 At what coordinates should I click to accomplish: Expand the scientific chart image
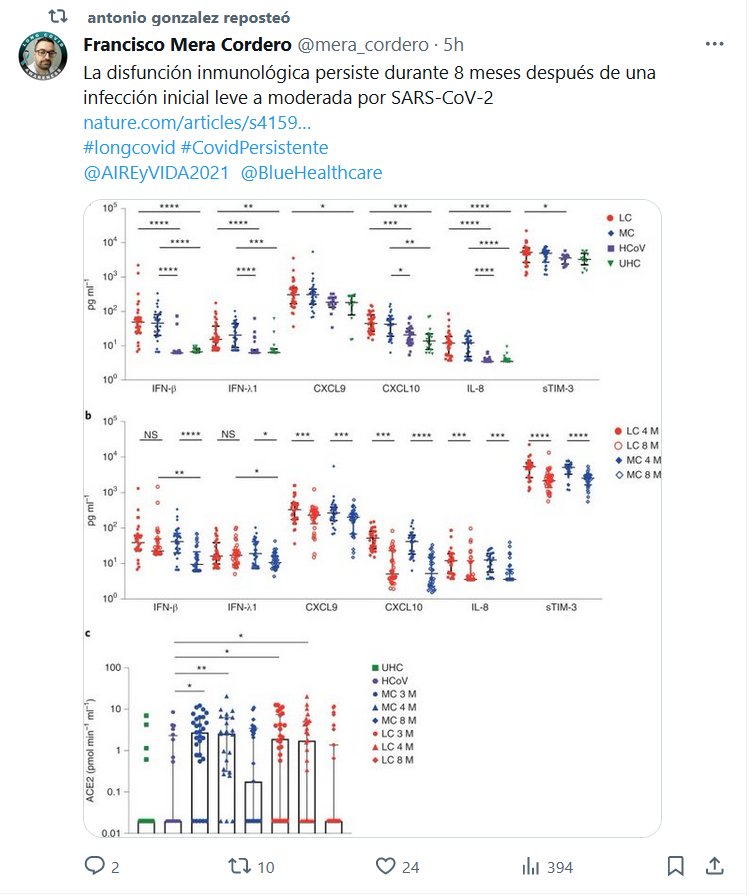pos(372,516)
